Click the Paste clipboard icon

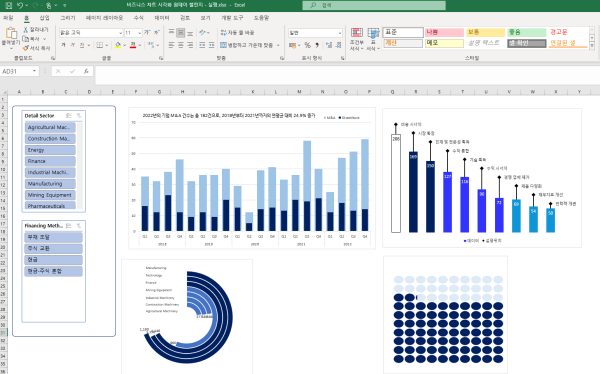point(11,33)
